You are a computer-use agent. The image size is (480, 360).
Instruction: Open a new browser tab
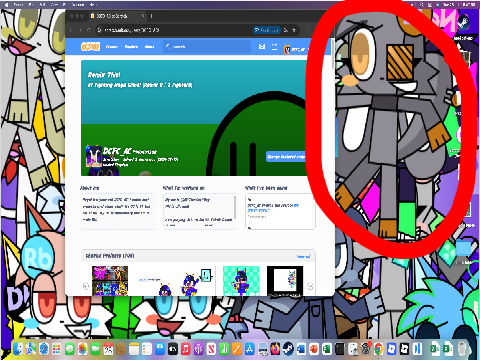coord(151,16)
